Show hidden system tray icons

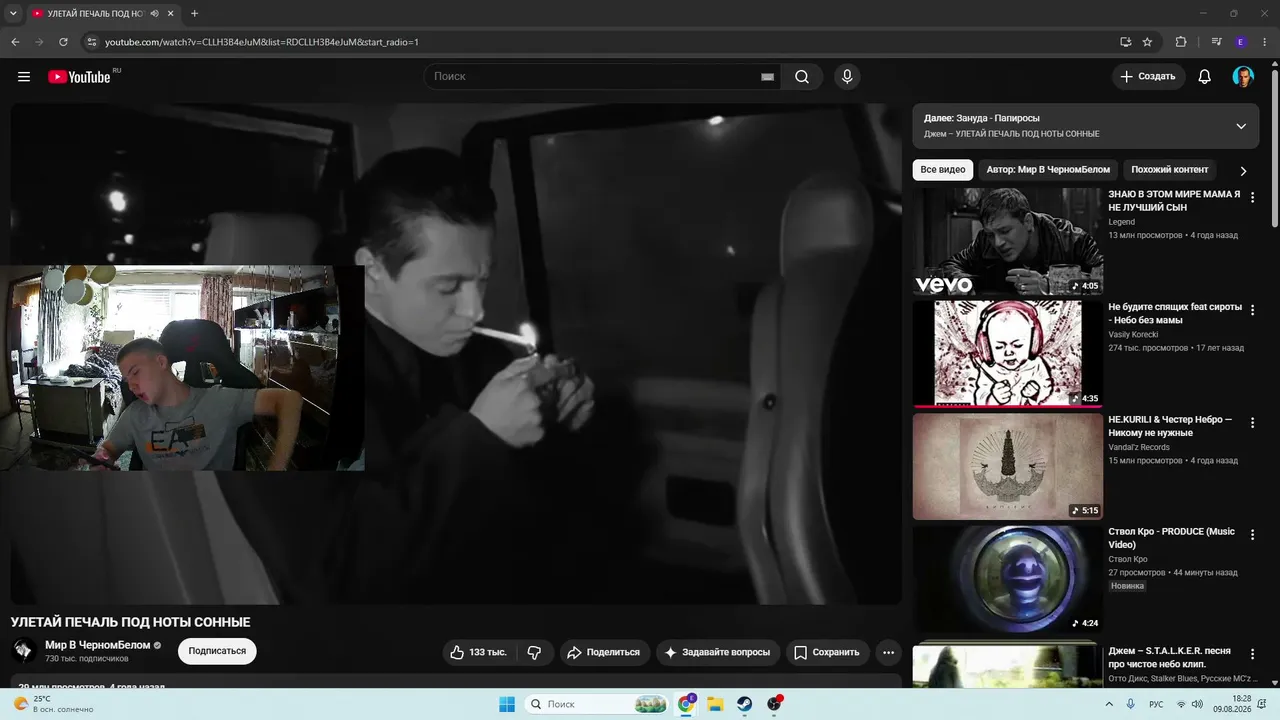(1109, 704)
